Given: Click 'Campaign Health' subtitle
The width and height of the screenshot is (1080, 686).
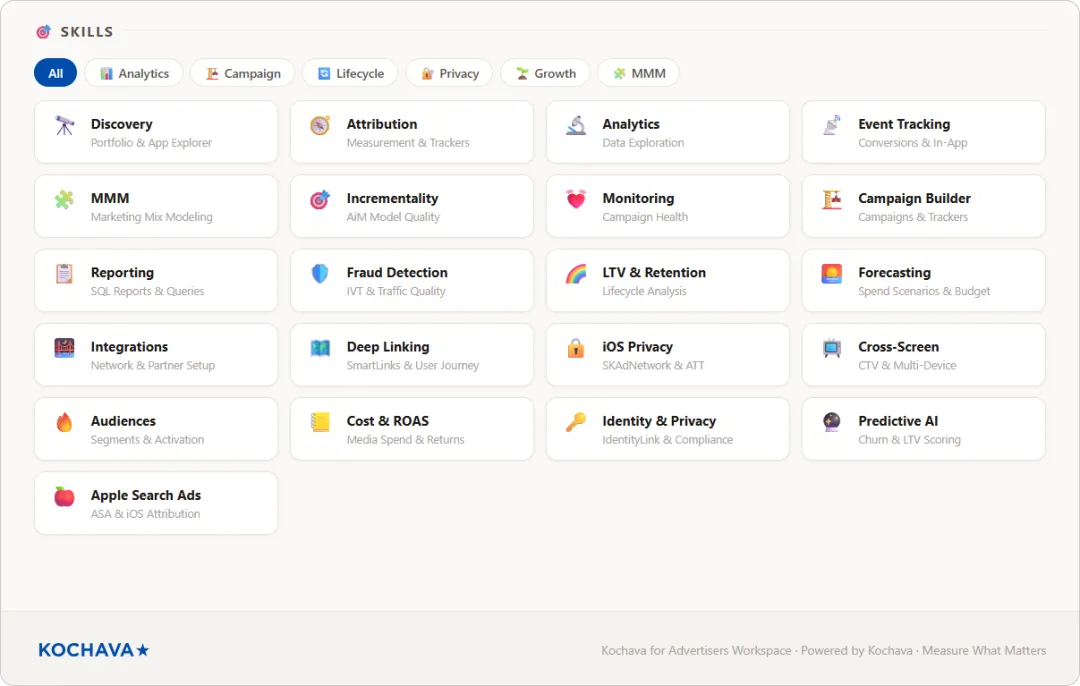Looking at the screenshot, I should [645, 217].
